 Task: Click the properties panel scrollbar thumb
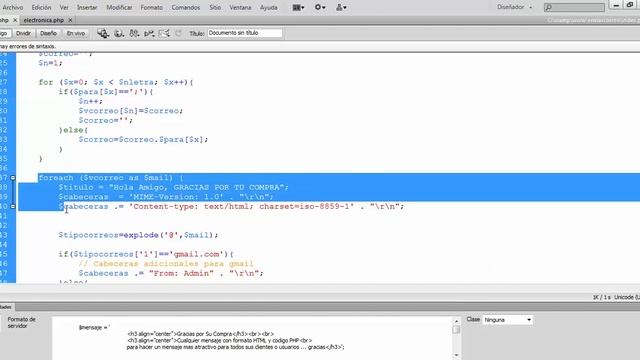tap(456, 329)
